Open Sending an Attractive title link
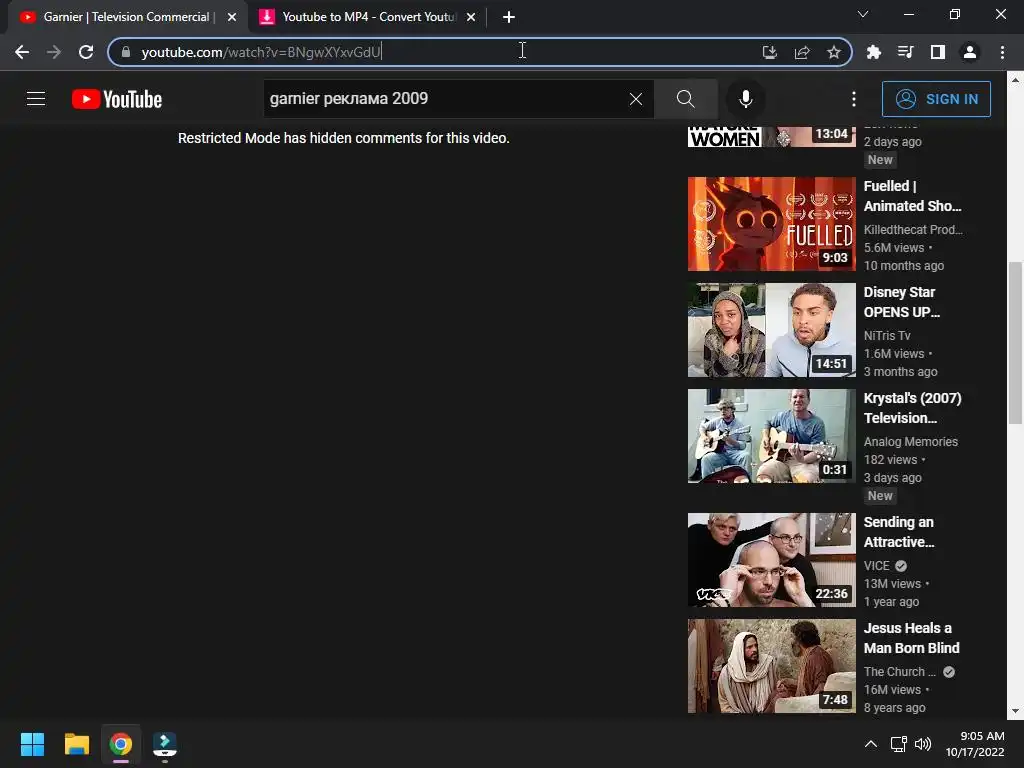The height and width of the screenshot is (768, 1024). coord(899,532)
